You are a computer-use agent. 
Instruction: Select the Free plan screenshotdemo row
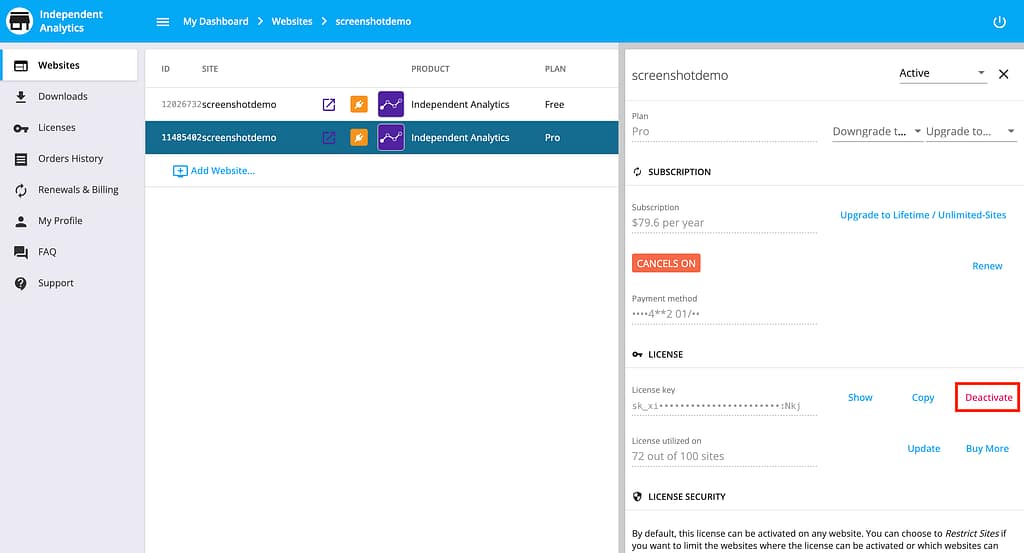click(240, 104)
